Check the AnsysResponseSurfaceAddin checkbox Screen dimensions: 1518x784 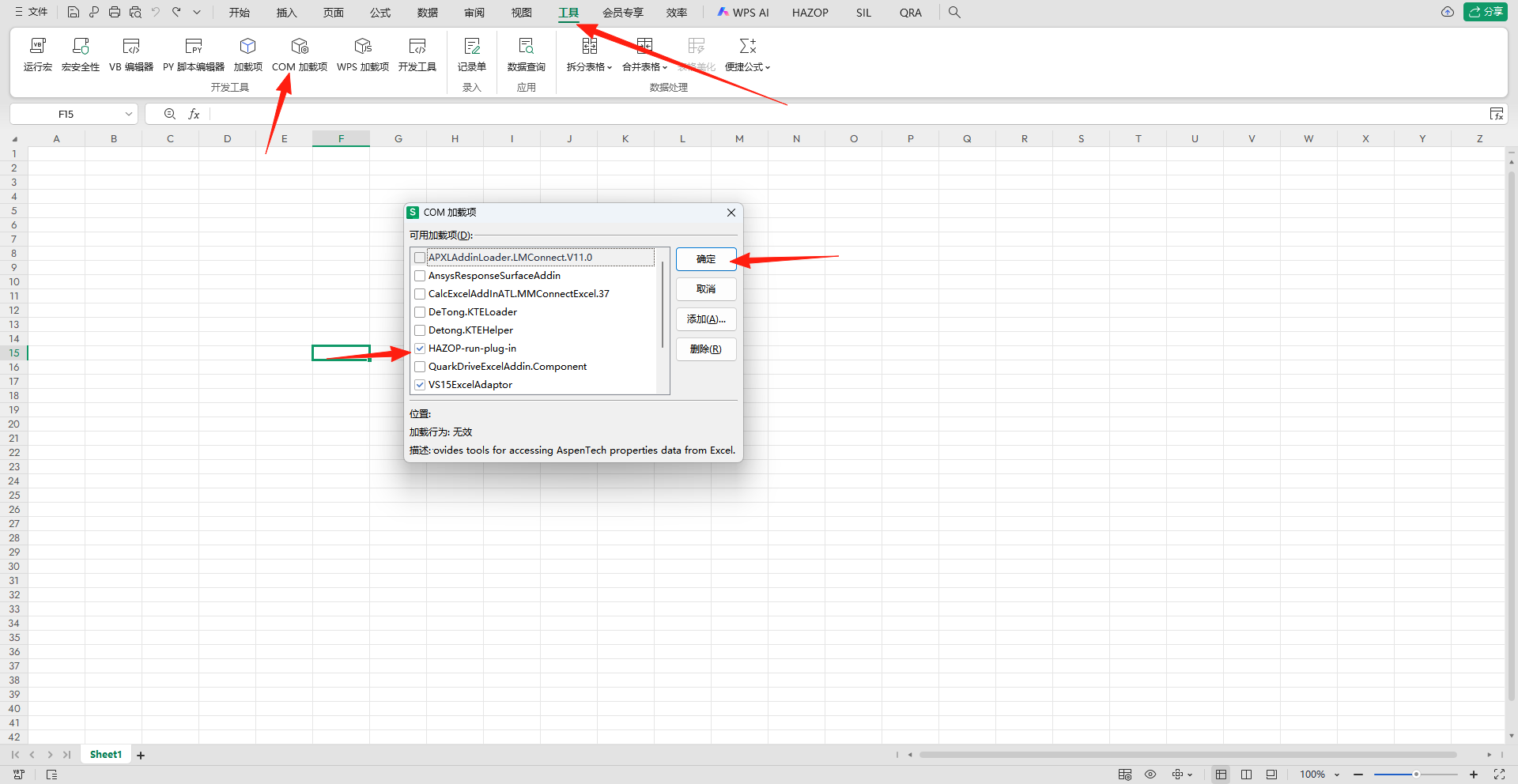tap(420, 276)
